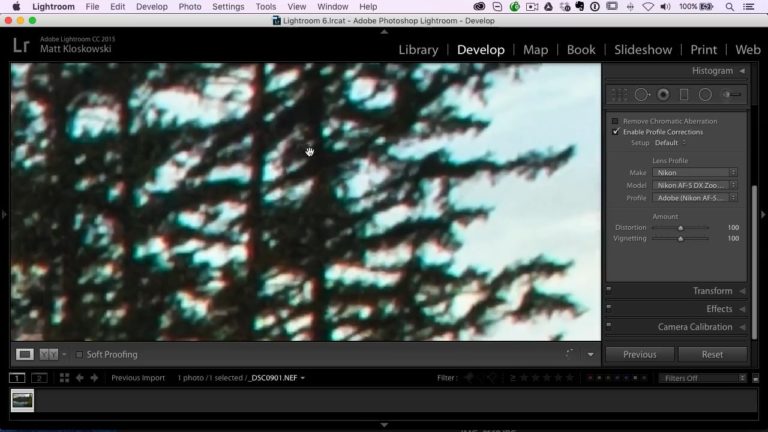The image size is (768, 432).
Task: Open the Notification Center icon
Action: (748, 7)
